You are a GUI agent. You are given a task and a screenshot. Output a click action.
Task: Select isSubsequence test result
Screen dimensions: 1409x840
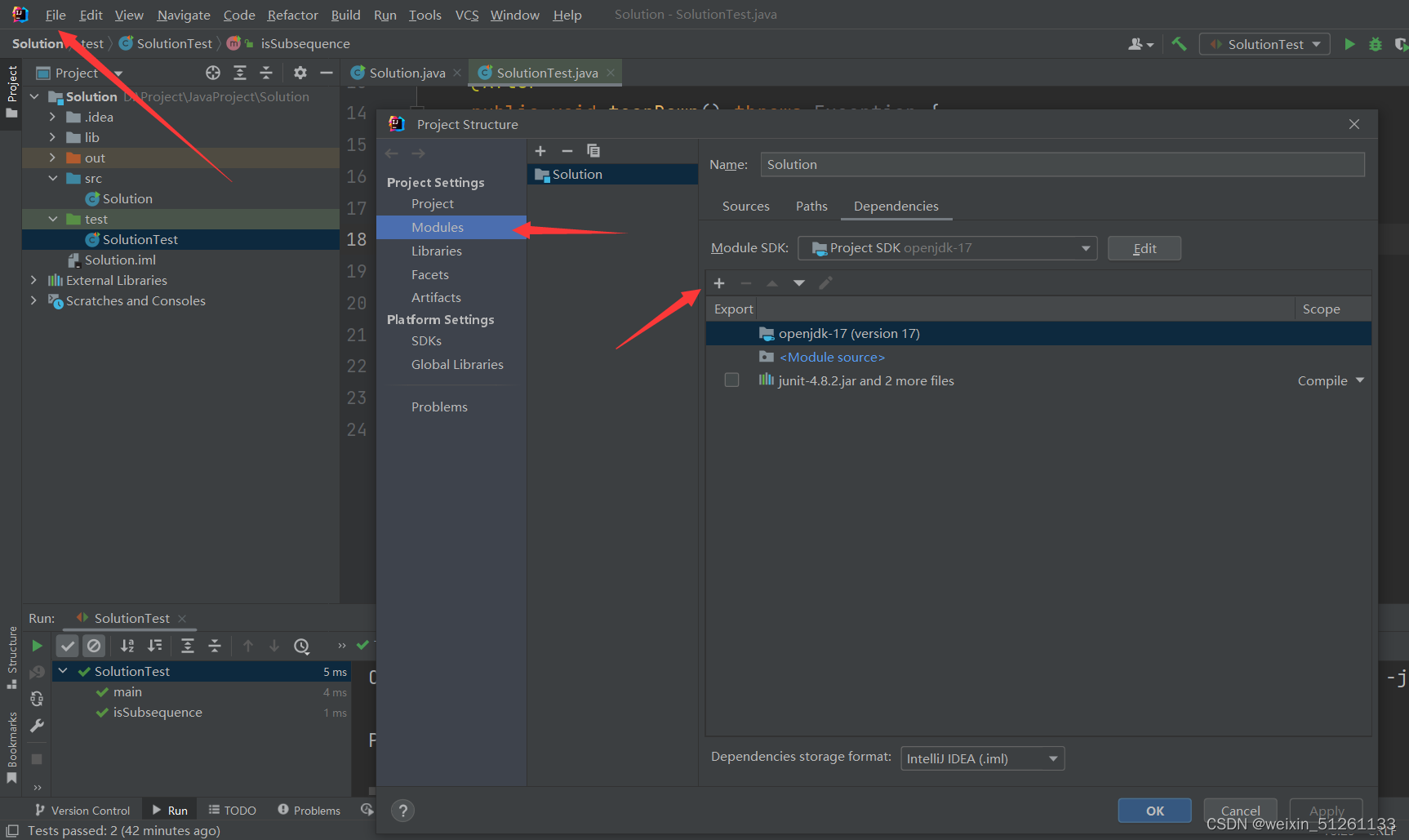tap(158, 712)
